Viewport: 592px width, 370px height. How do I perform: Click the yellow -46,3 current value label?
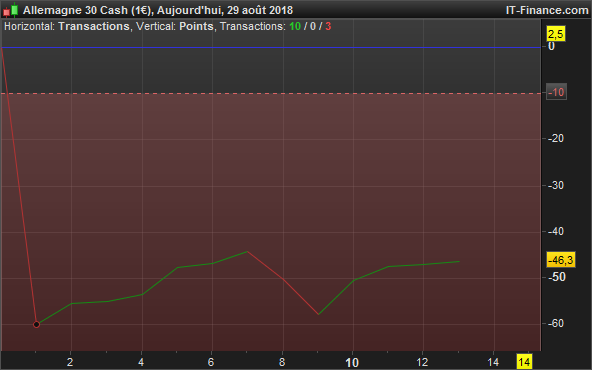561,260
